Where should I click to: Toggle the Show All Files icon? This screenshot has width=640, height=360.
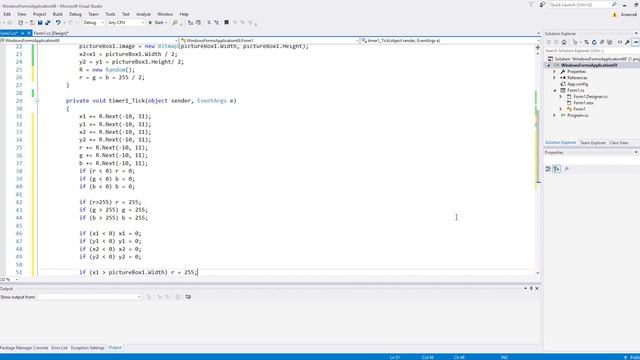610,42
